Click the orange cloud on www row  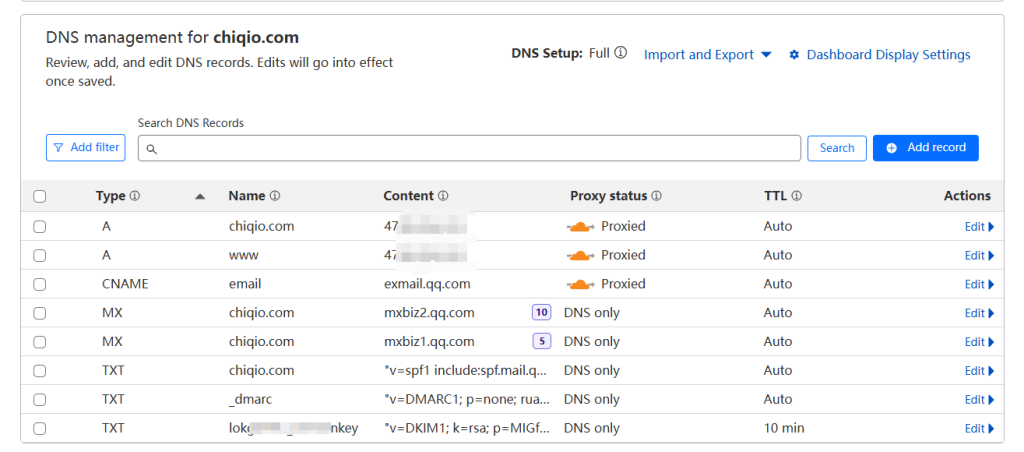click(580, 255)
